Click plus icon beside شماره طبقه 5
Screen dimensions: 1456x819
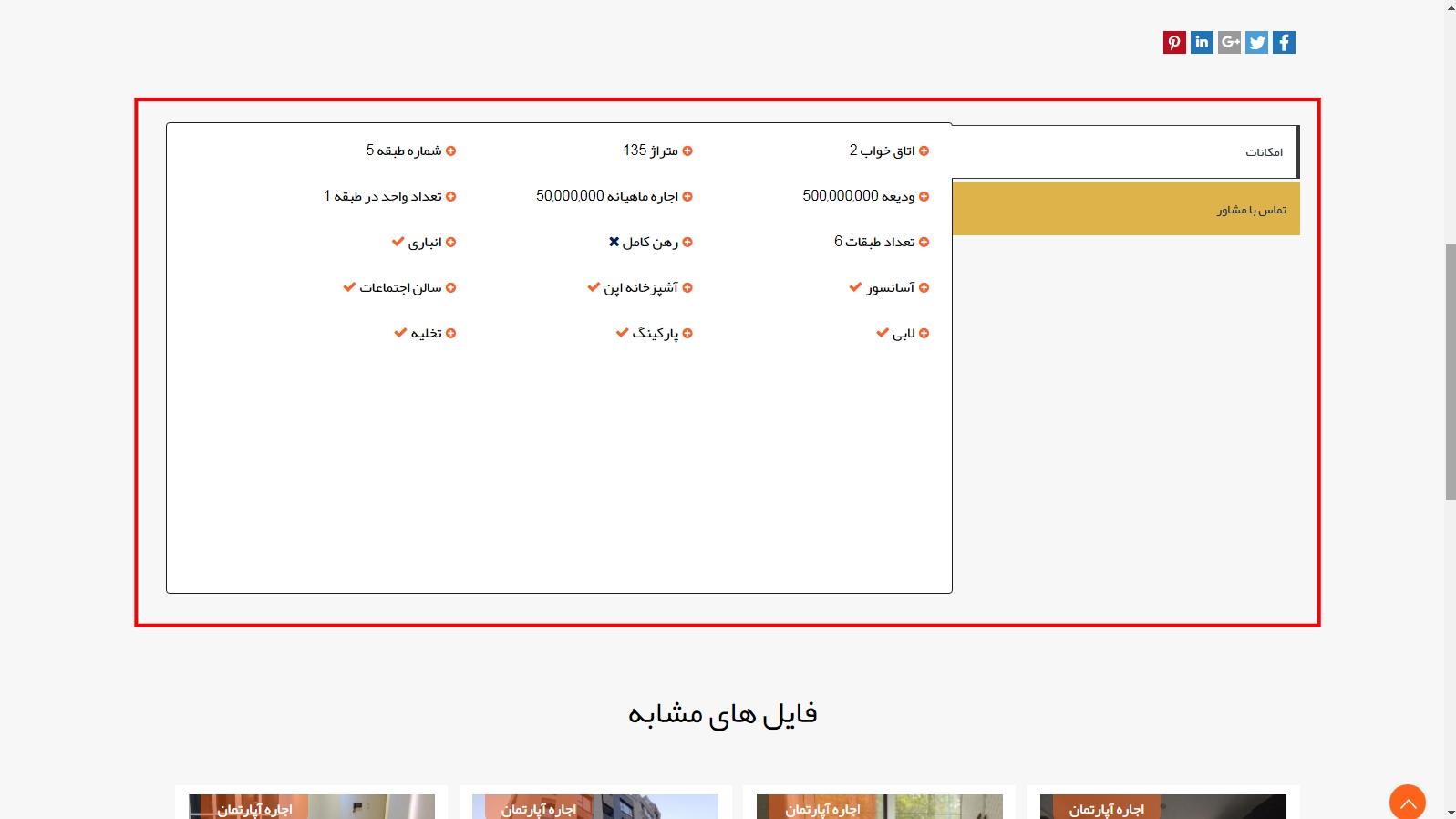point(450,150)
